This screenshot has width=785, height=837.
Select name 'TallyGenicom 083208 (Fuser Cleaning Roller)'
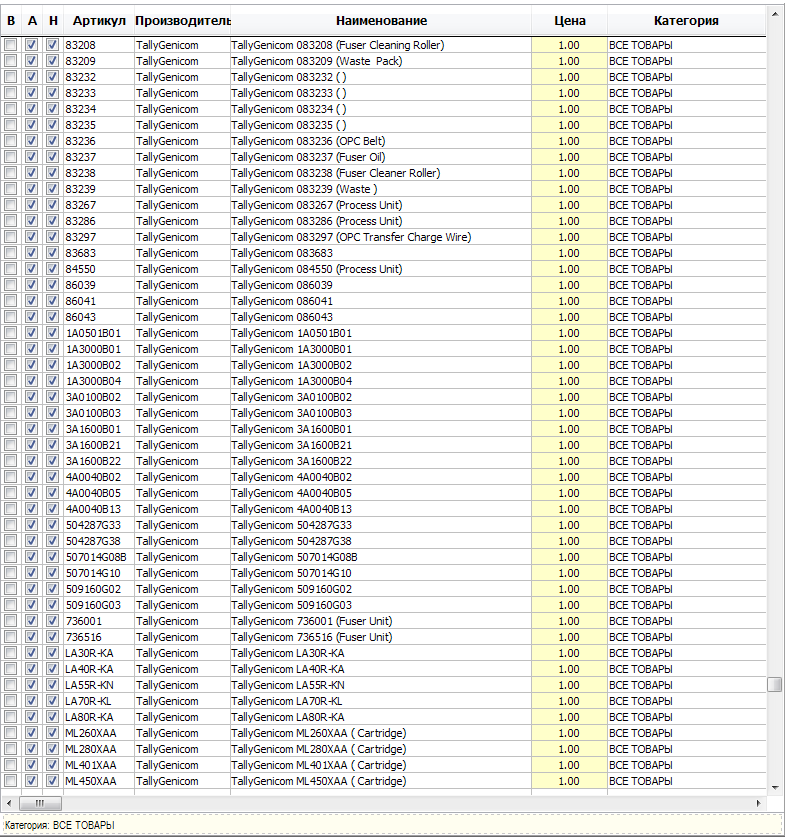click(337, 45)
